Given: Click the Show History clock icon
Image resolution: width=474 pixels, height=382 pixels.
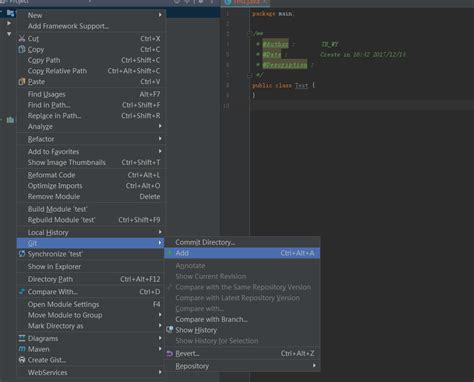Looking at the screenshot, I should tap(170, 330).
